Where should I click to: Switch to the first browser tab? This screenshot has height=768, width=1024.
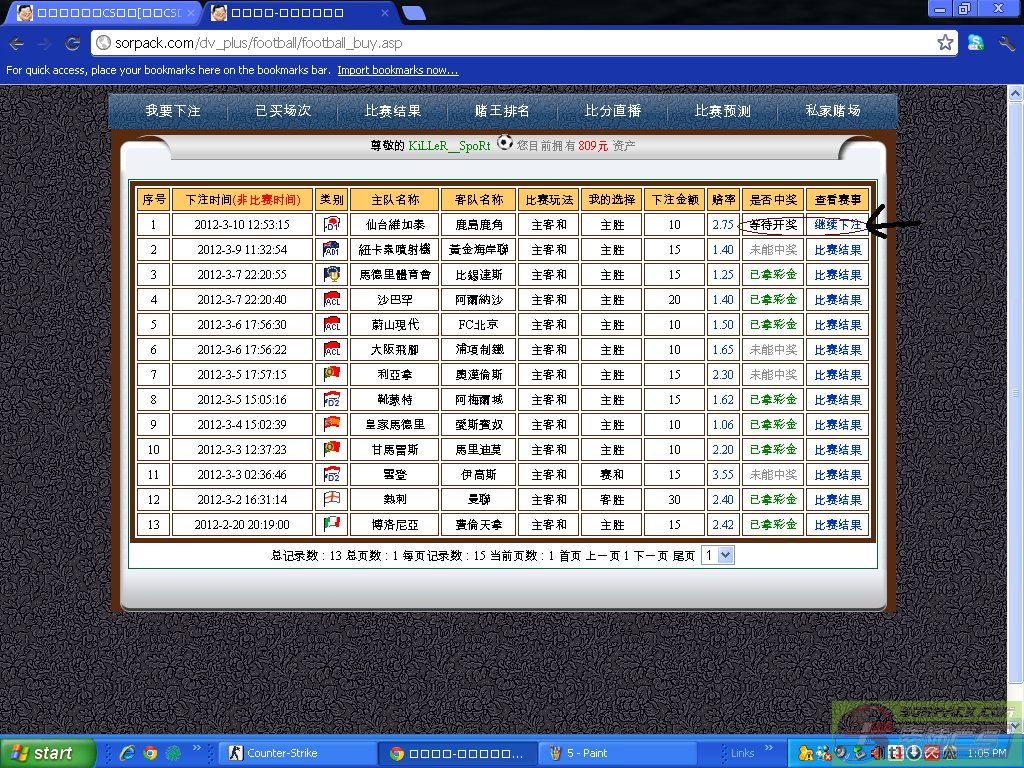[x=100, y=13]
